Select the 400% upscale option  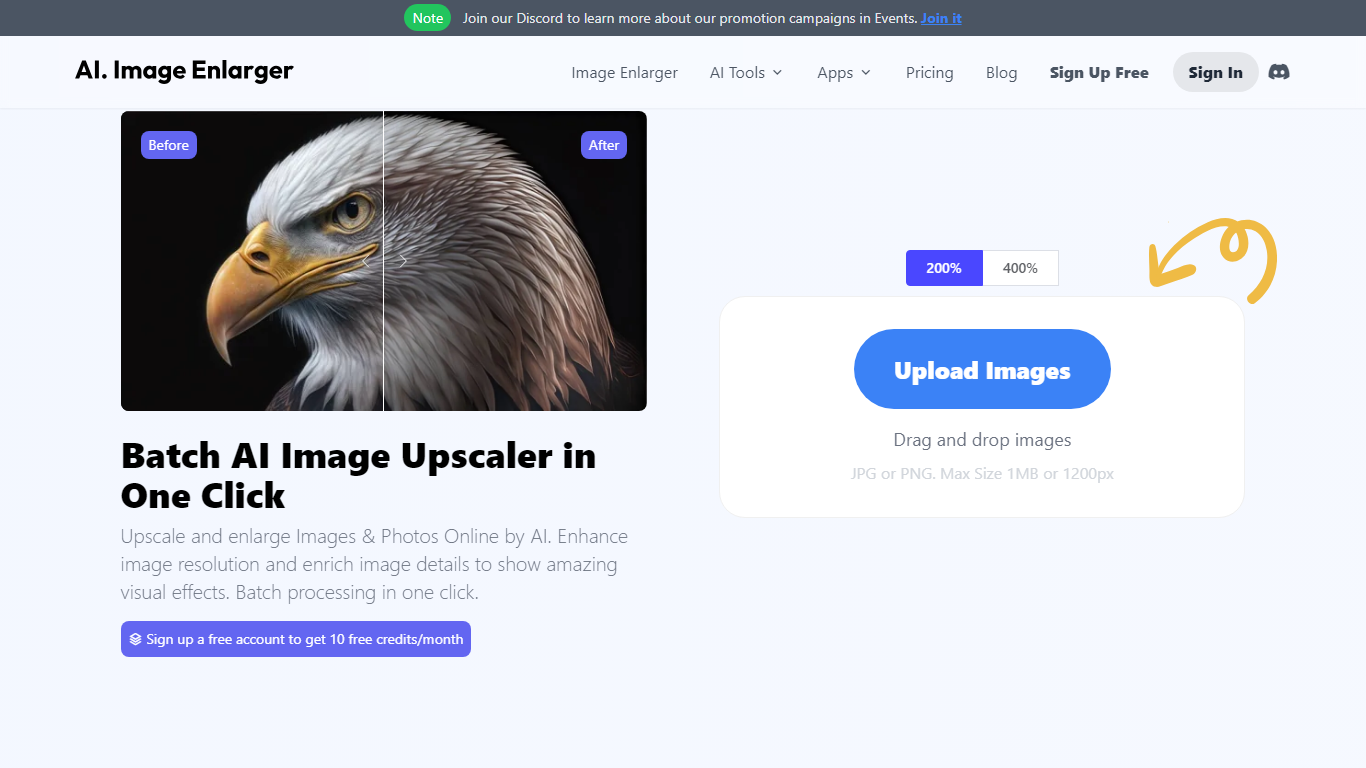tap(1020, 268)
